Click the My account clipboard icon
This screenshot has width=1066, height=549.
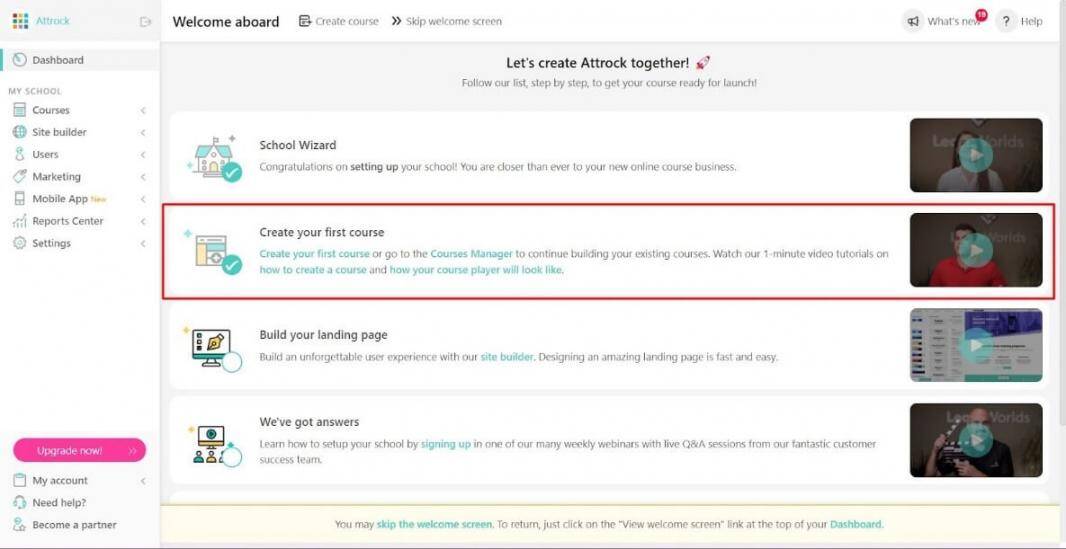(x=20, y=480)
